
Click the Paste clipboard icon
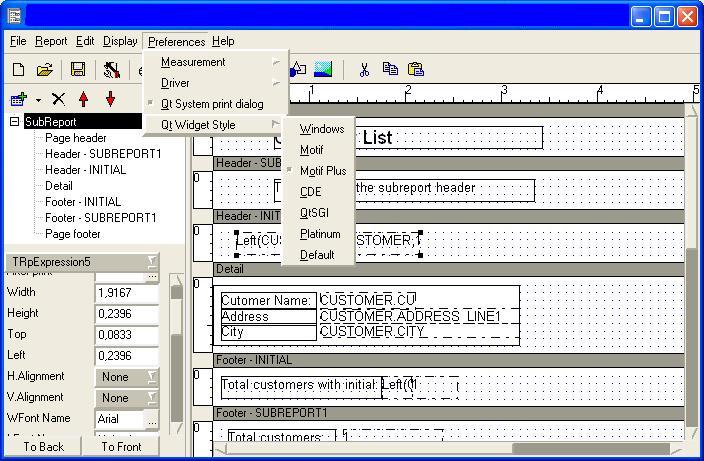pyautogui.click(x=416, y=69)
